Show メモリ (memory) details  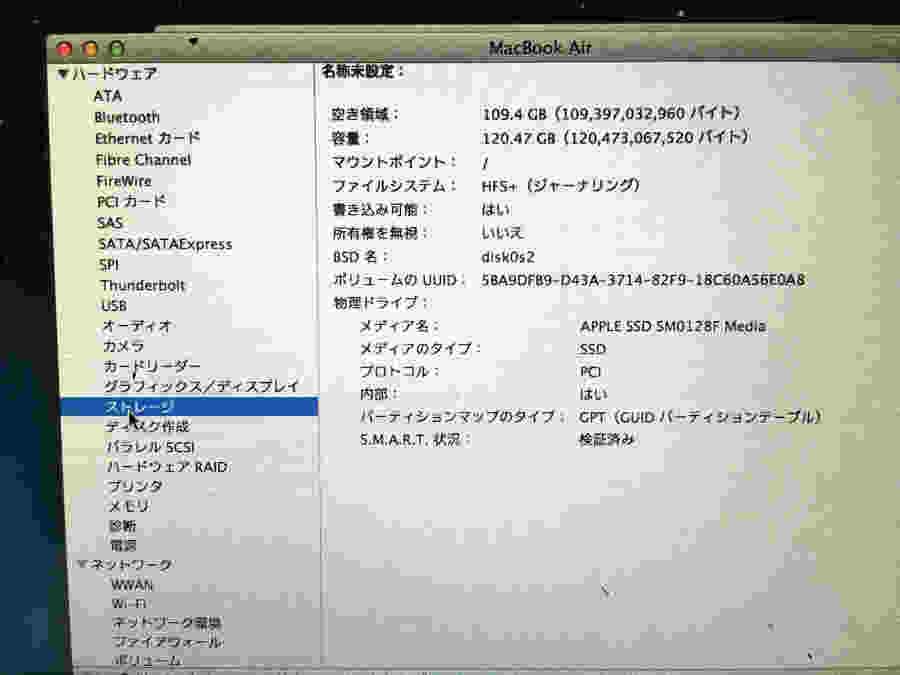[x=129, y=506]
